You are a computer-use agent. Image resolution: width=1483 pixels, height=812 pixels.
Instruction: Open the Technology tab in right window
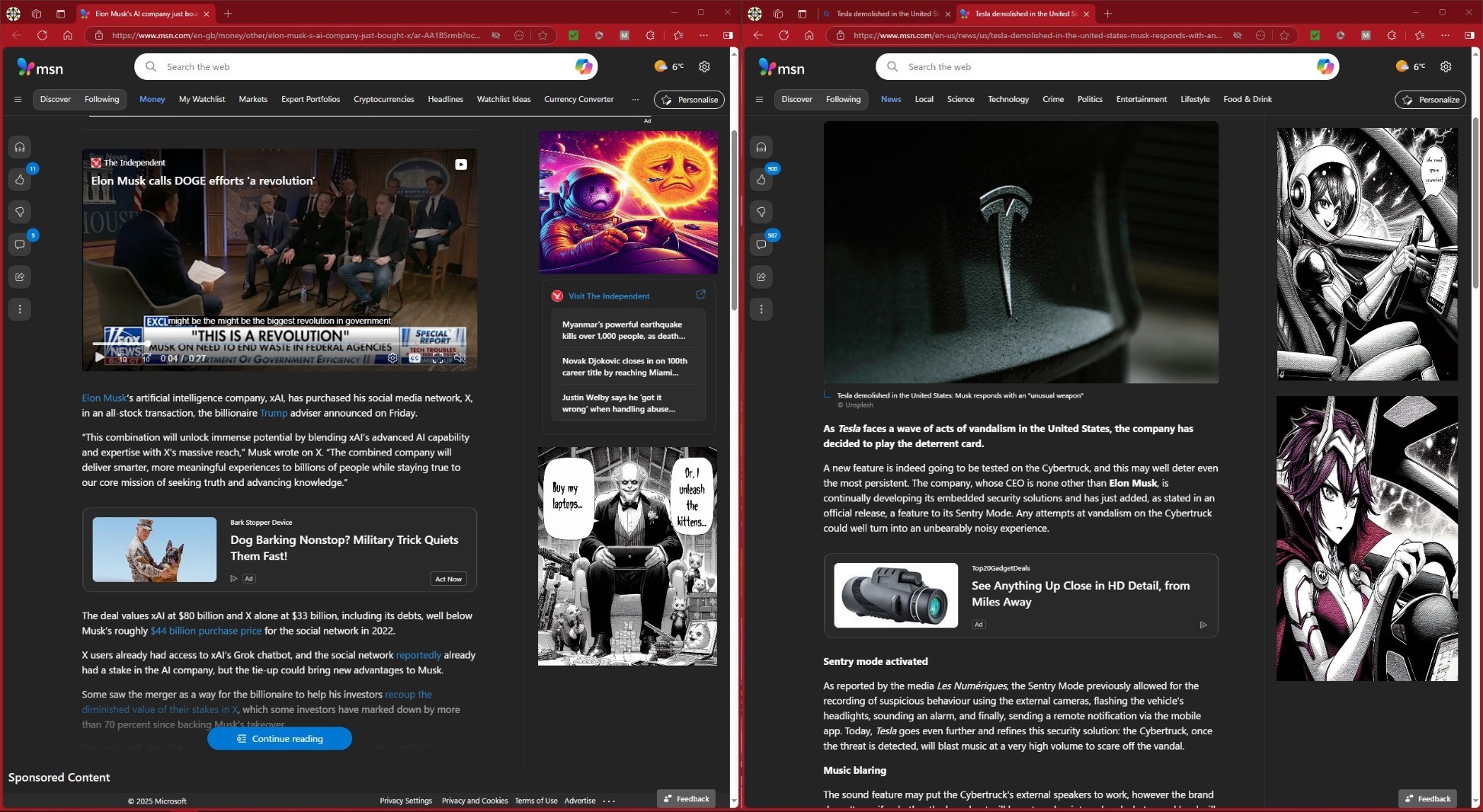[1008, 99]
